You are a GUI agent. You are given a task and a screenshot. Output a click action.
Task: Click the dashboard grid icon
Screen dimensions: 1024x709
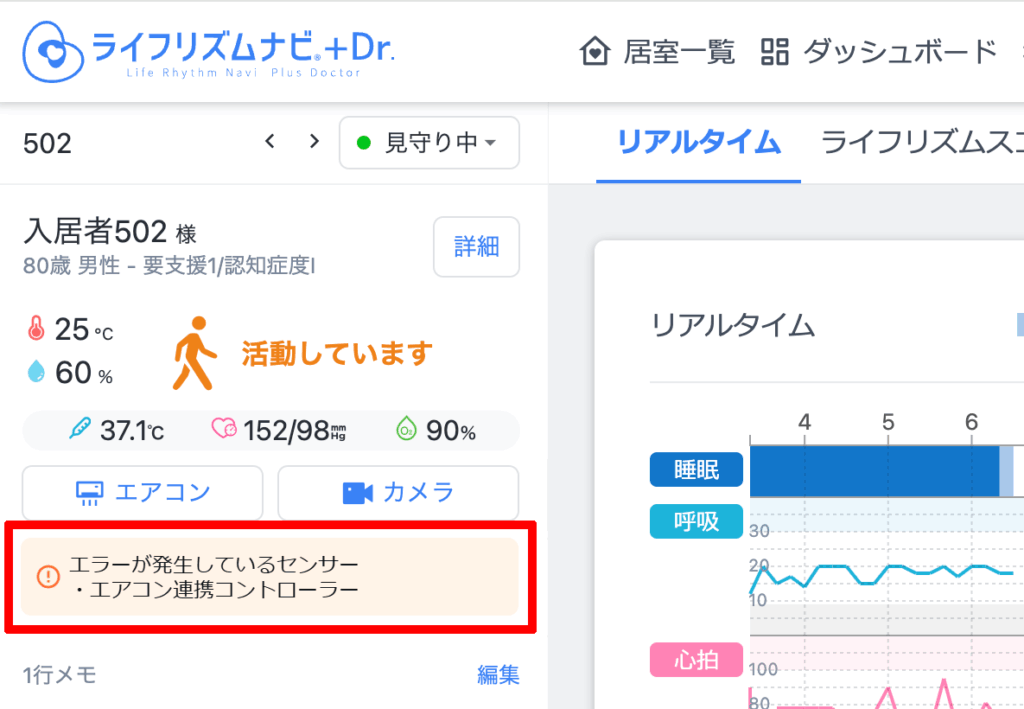point(775,51)
